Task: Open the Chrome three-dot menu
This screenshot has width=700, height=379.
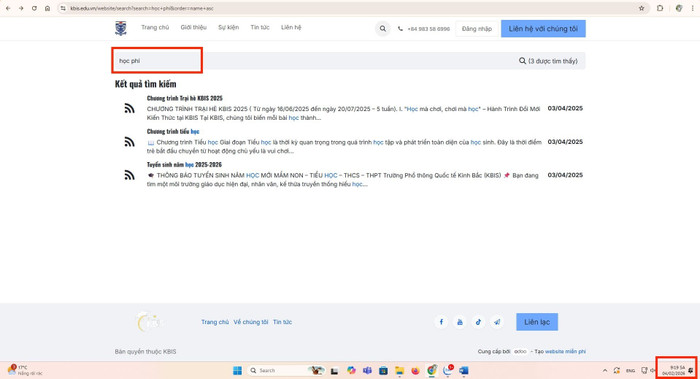Action: coord(692,8)
